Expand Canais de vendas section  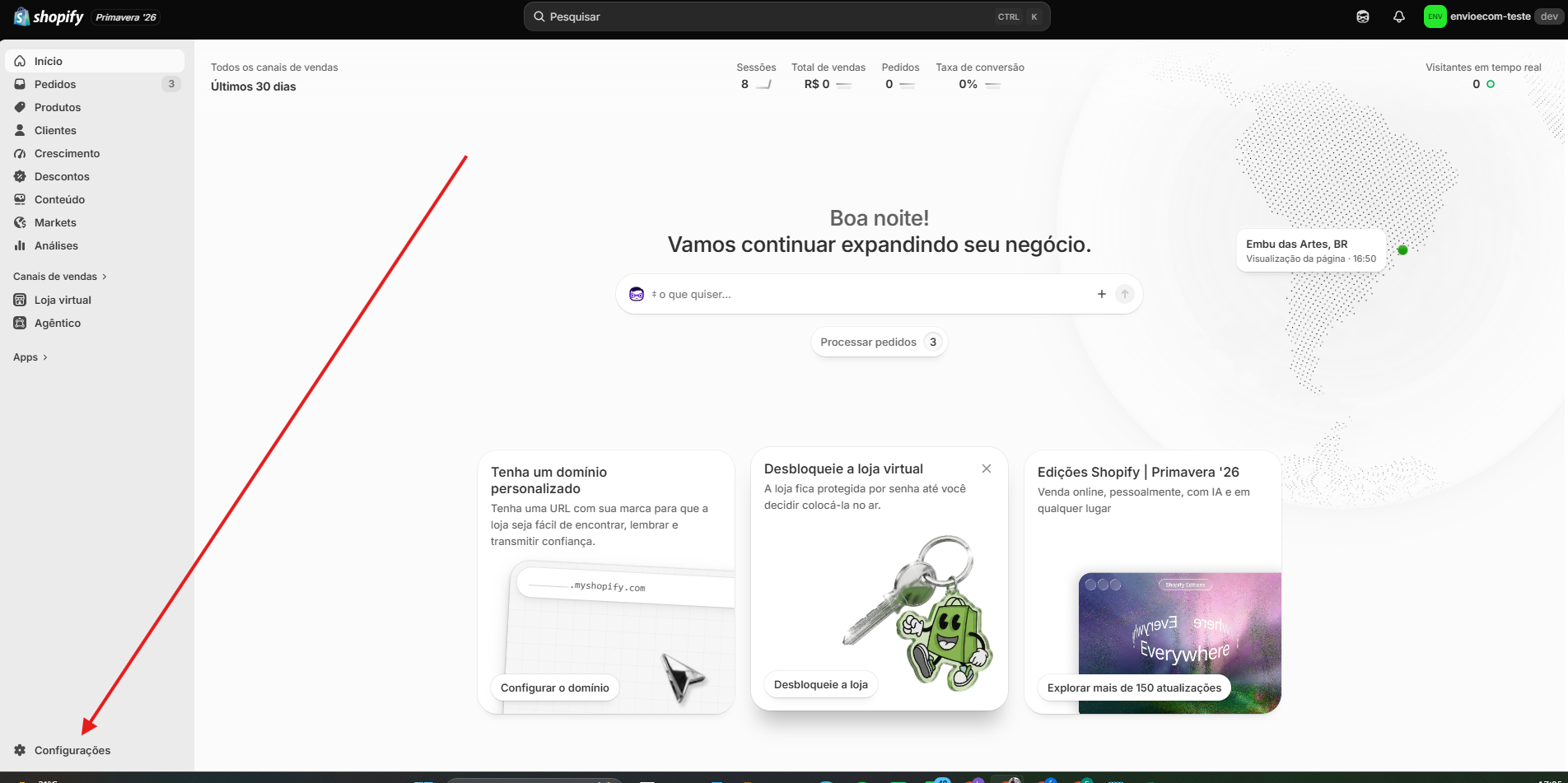(x=60, y=277)
